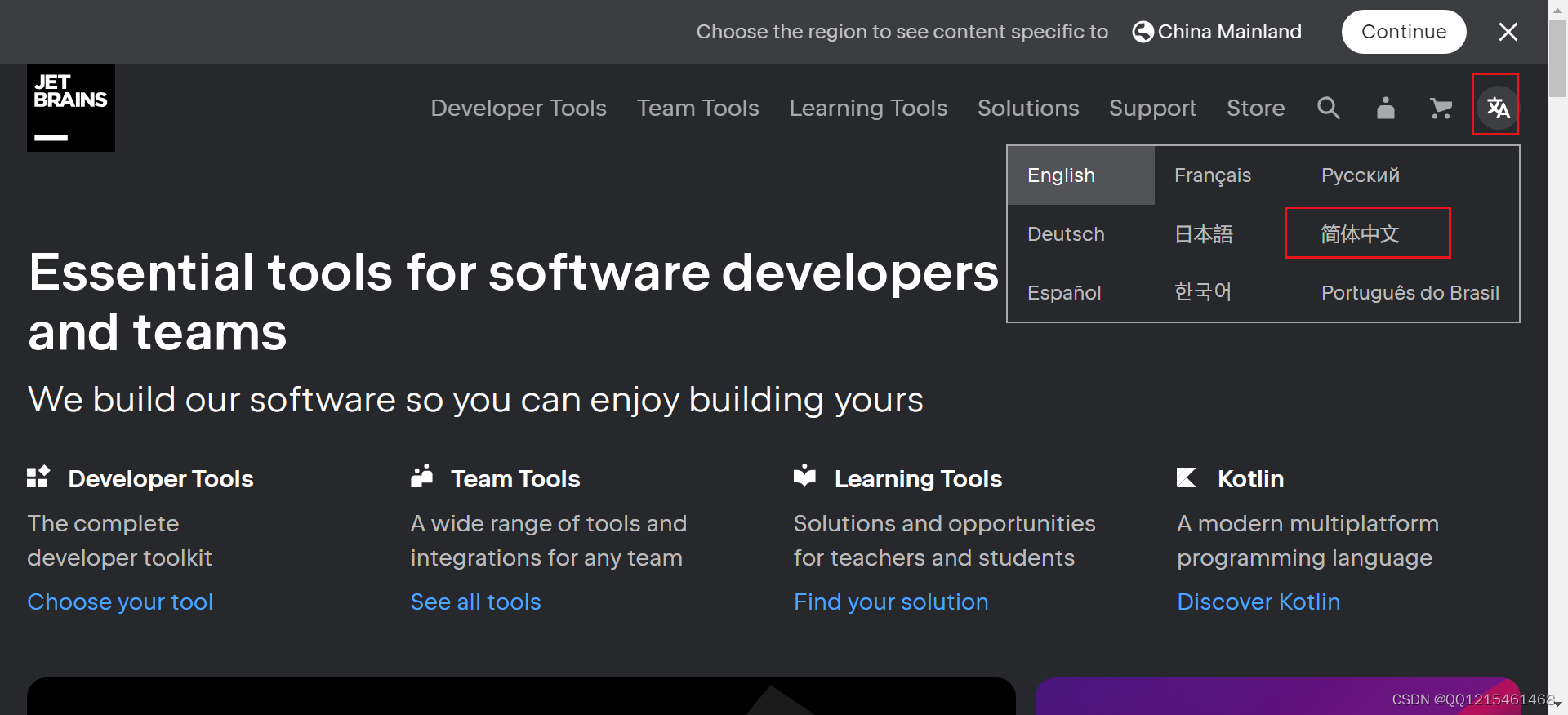Close the region banner with X
The width and height of the screenshot is (1568, 715).
tap(1508, 32)
